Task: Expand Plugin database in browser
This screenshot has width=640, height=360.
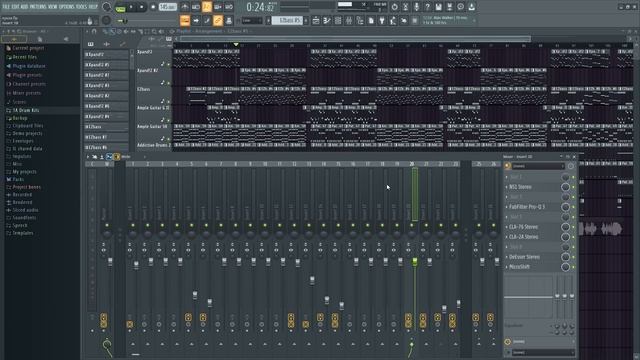Action: tap(25, 66)
